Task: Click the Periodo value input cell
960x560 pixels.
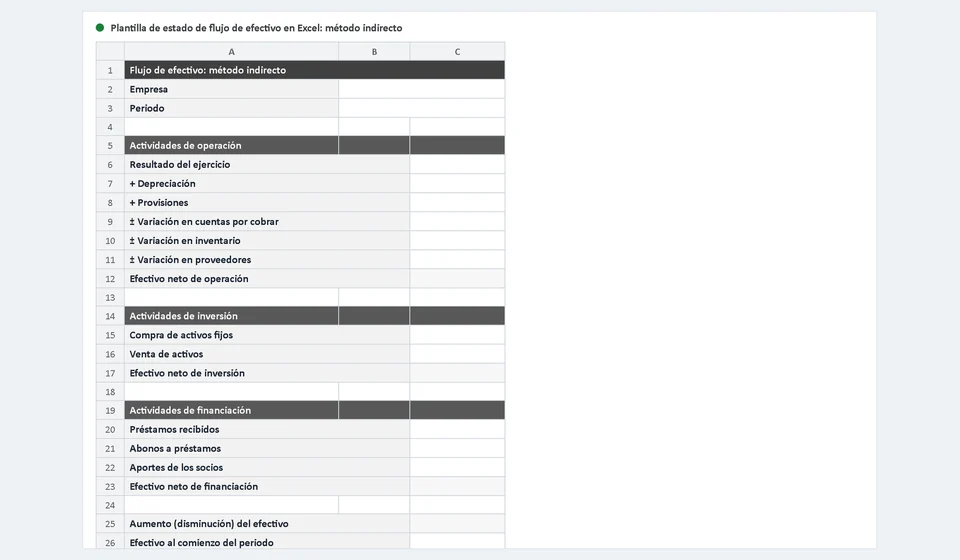Action: pos(422,108)
